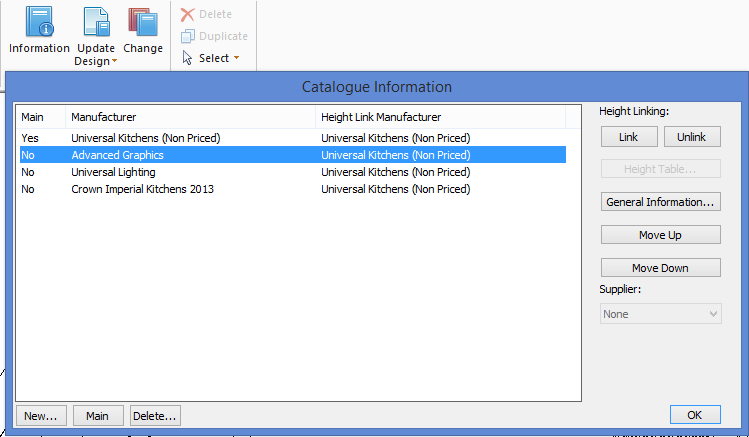Set catalogue as Main button
The width and height of the screenshot is (749, 437).
coord(98,416)
